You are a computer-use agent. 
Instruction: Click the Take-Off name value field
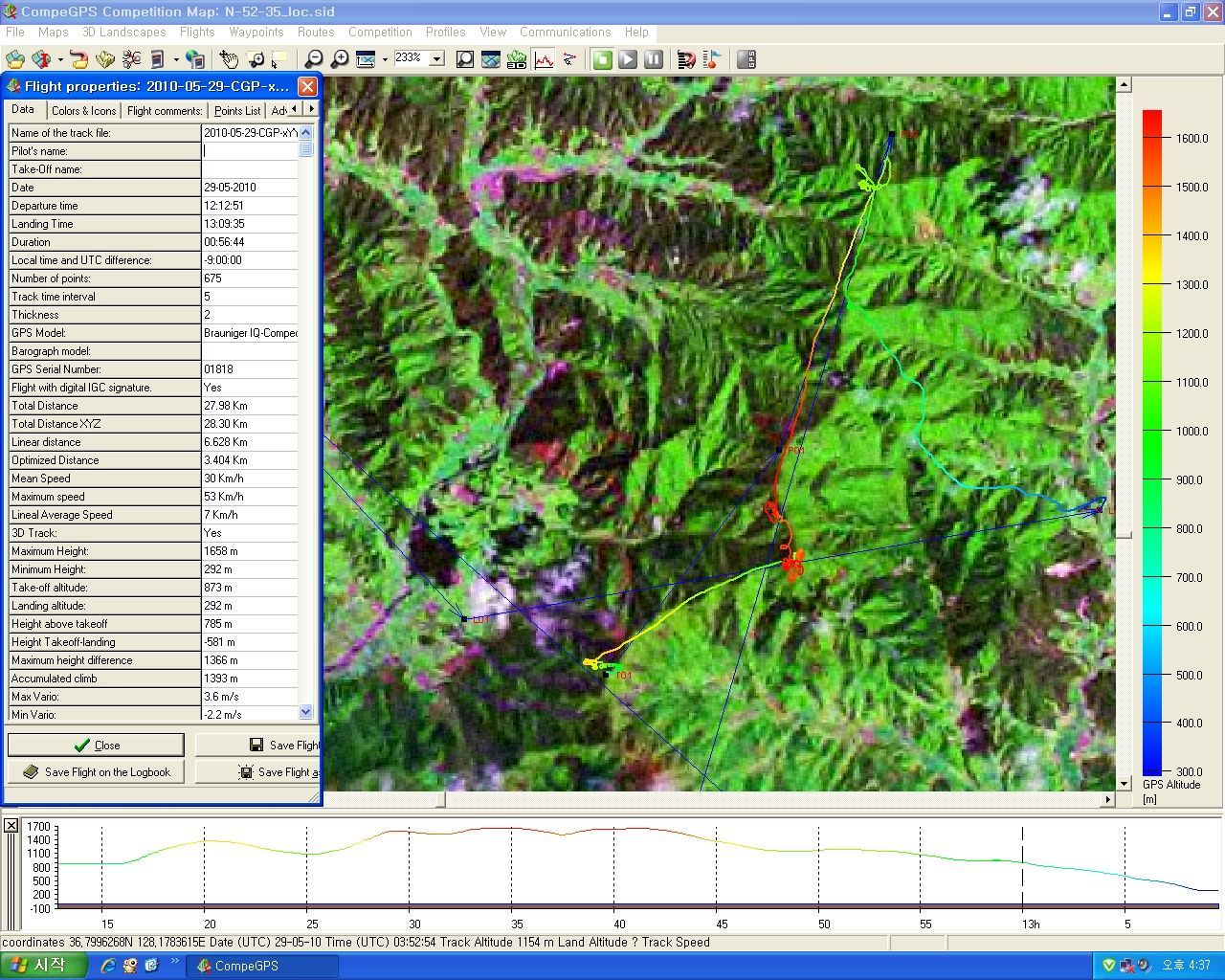click(x=250, y=168)
